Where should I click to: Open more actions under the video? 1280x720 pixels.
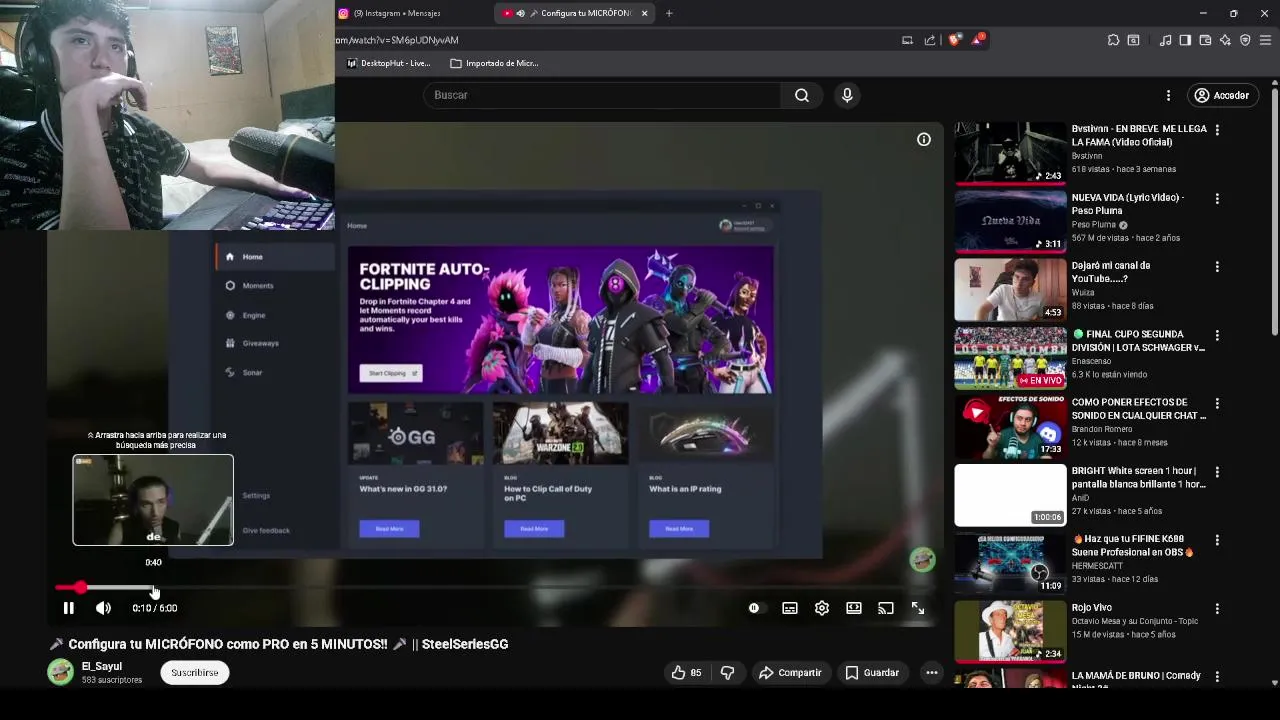coord(932,673)
